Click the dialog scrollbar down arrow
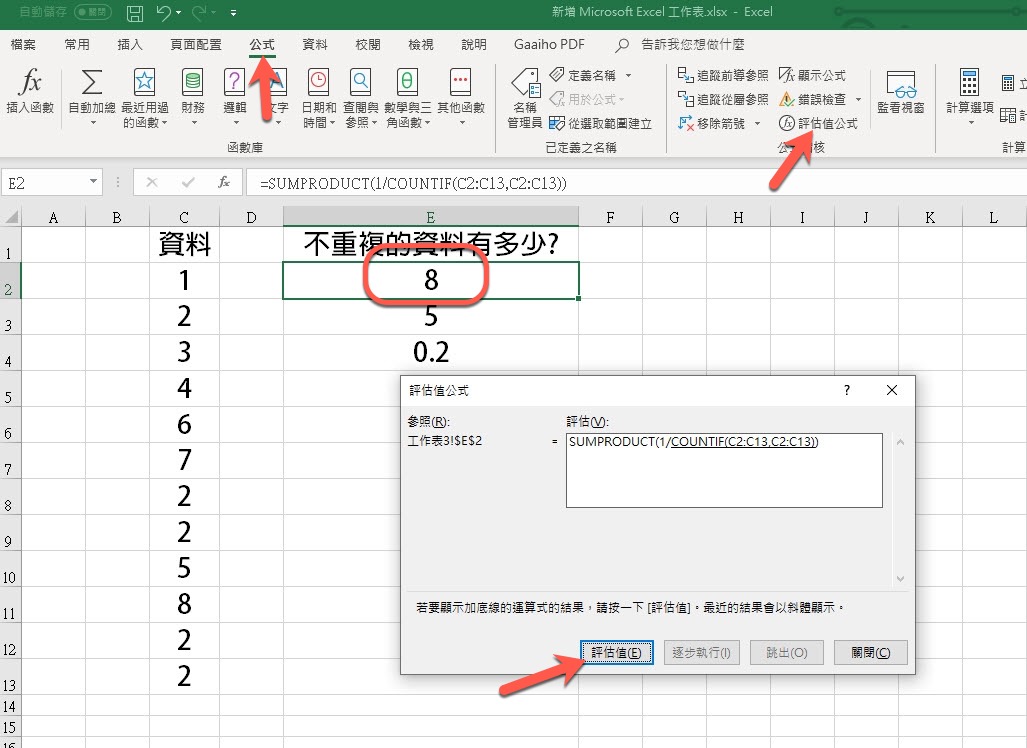The width and height of the screenshot is (1027, 748). pos(899,578)
